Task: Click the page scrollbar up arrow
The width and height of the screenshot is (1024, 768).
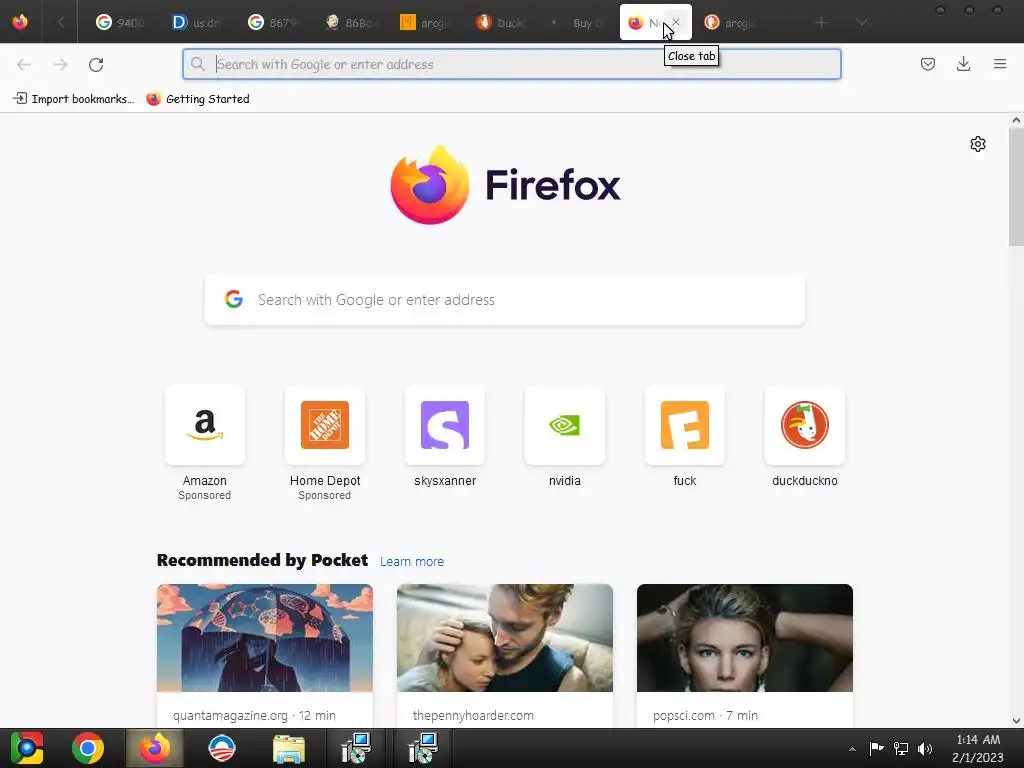Action: tap(1016, 120)
